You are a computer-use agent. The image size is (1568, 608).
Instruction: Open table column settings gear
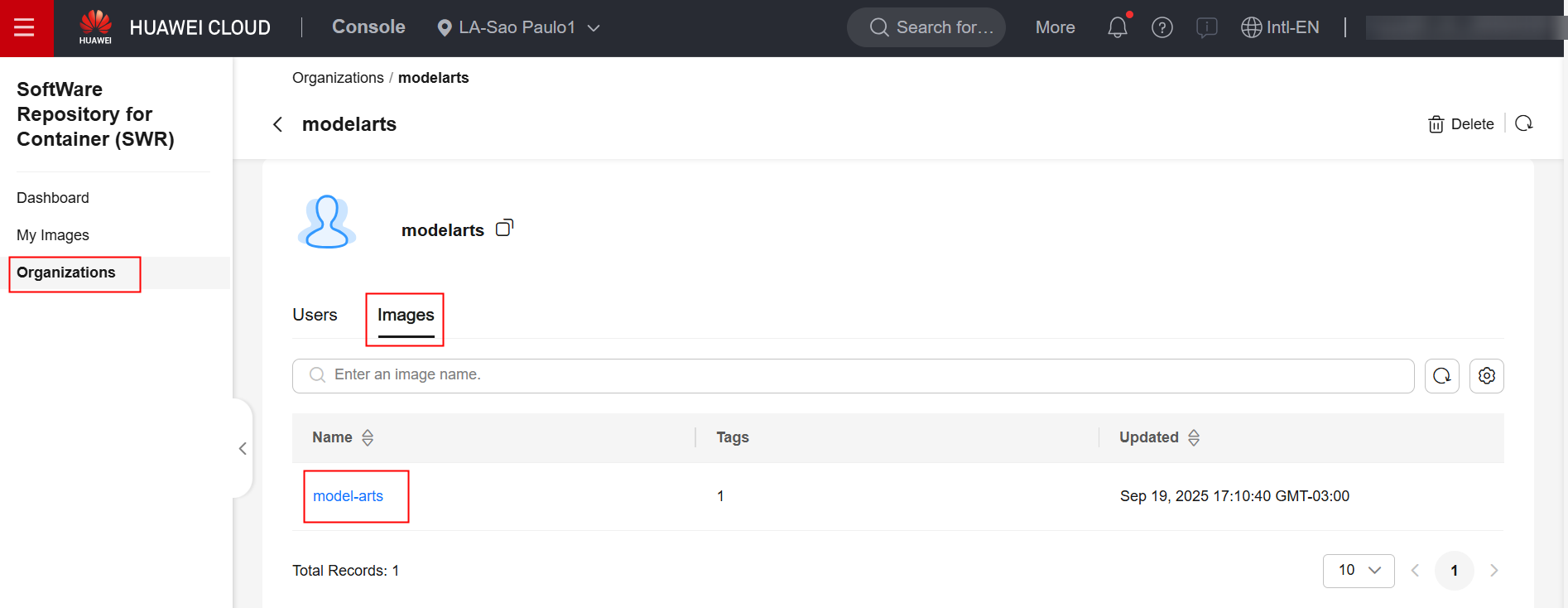click(x=1486, y=375)
